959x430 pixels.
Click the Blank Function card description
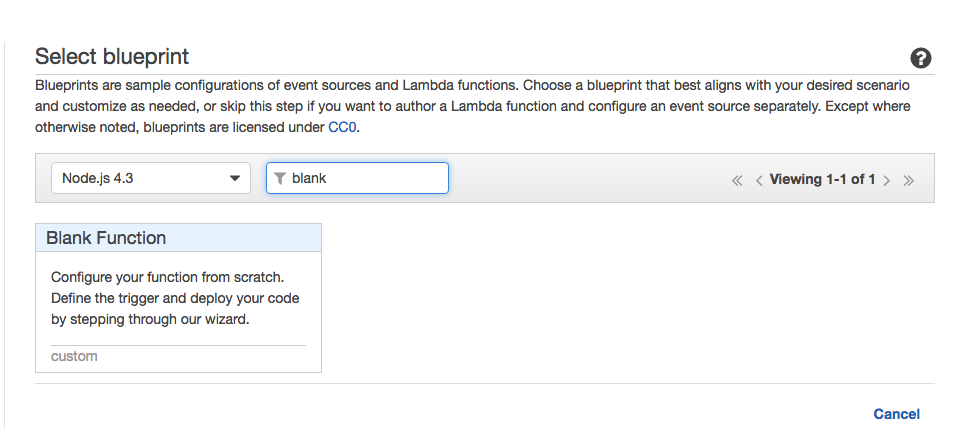point(175,298)
